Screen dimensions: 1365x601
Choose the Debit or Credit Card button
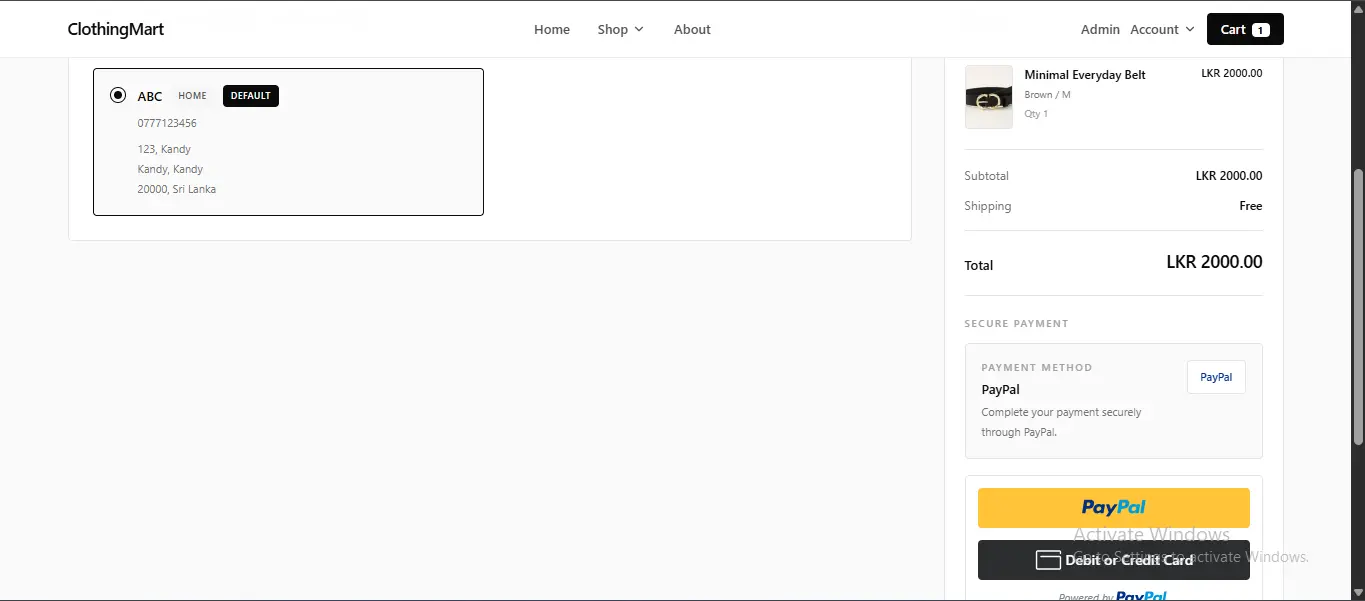point(1114,560)
